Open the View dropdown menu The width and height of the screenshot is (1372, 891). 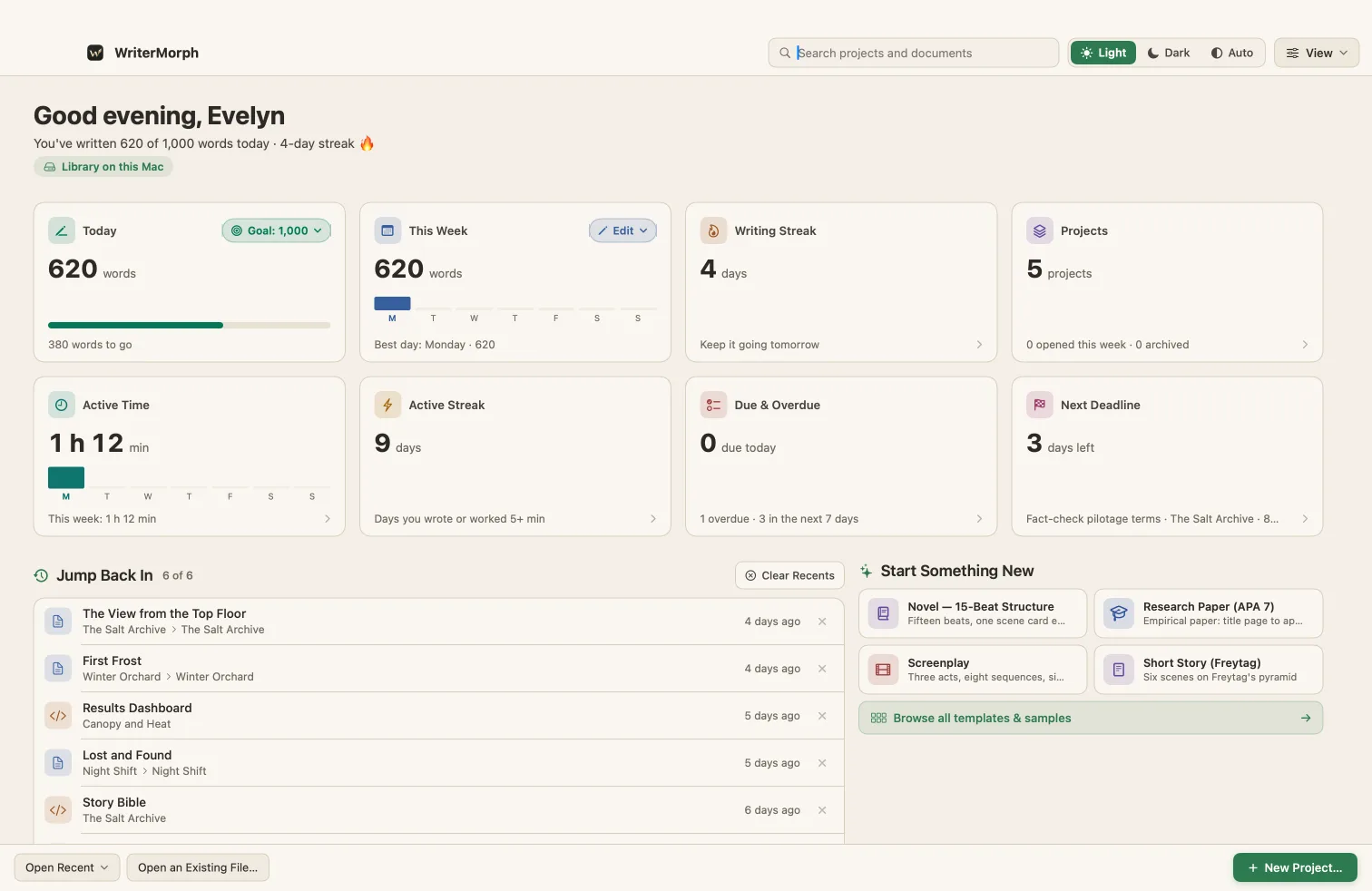pyautogui.click(x=1317, y=53)
